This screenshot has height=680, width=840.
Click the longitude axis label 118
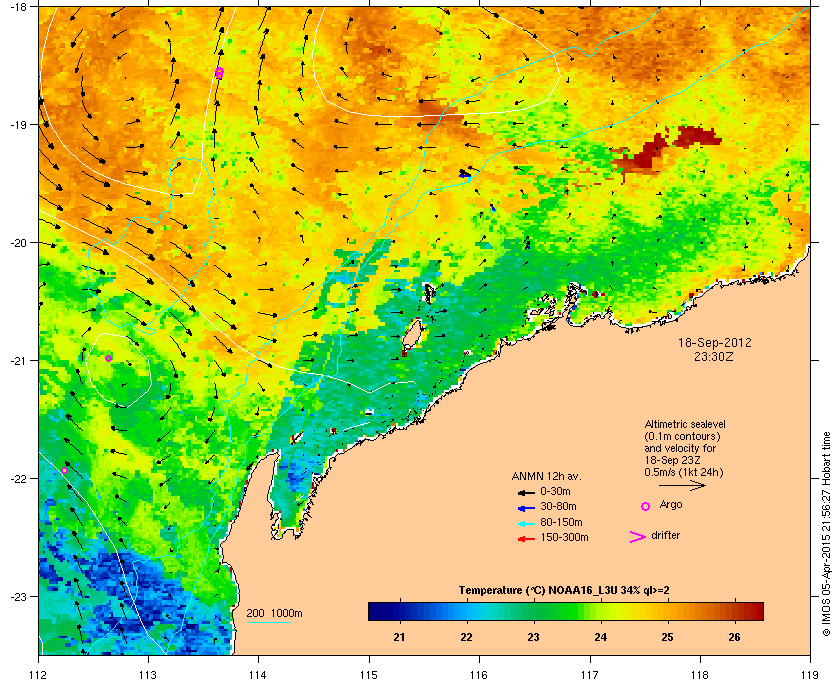coord(700,674)
